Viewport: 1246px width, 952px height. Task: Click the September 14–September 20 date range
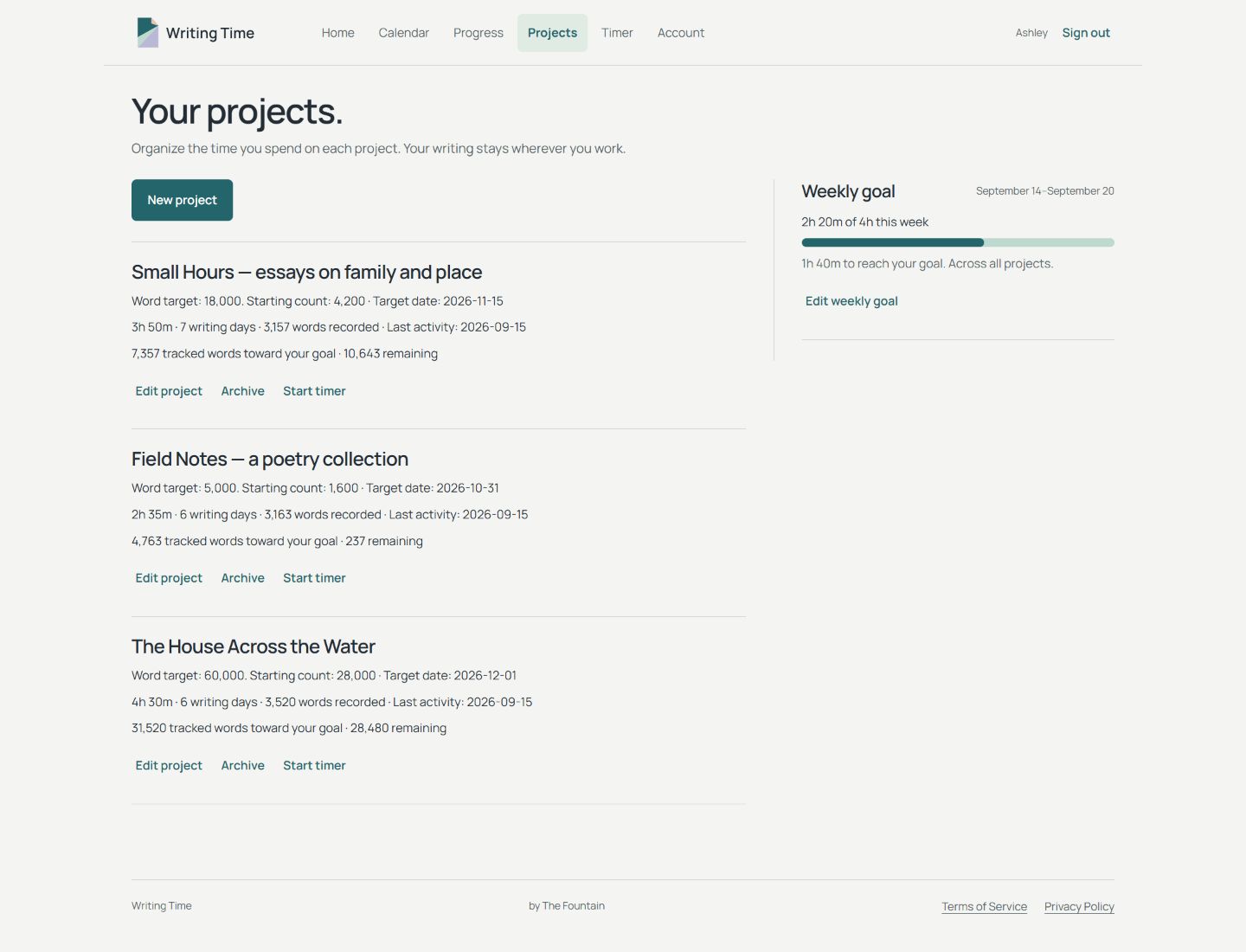coord(1045,191)
